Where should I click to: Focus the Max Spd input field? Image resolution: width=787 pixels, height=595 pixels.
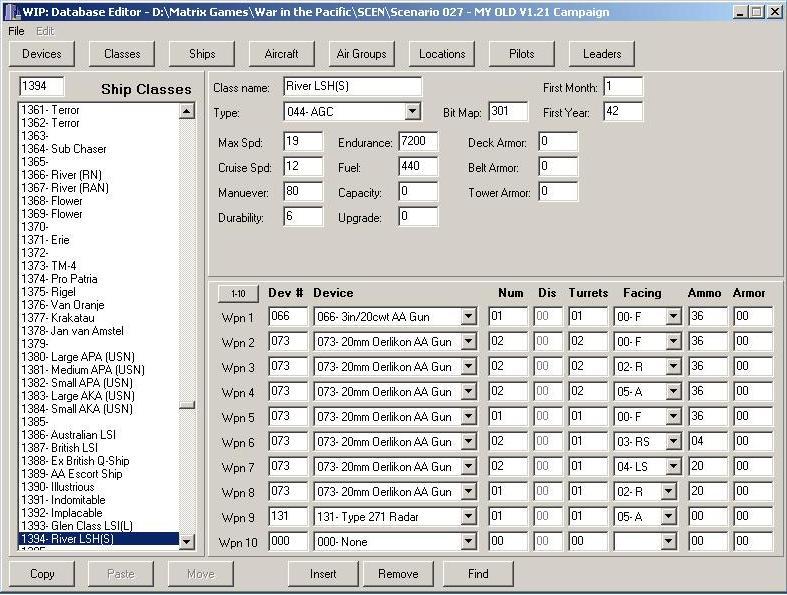pos(302,142)
